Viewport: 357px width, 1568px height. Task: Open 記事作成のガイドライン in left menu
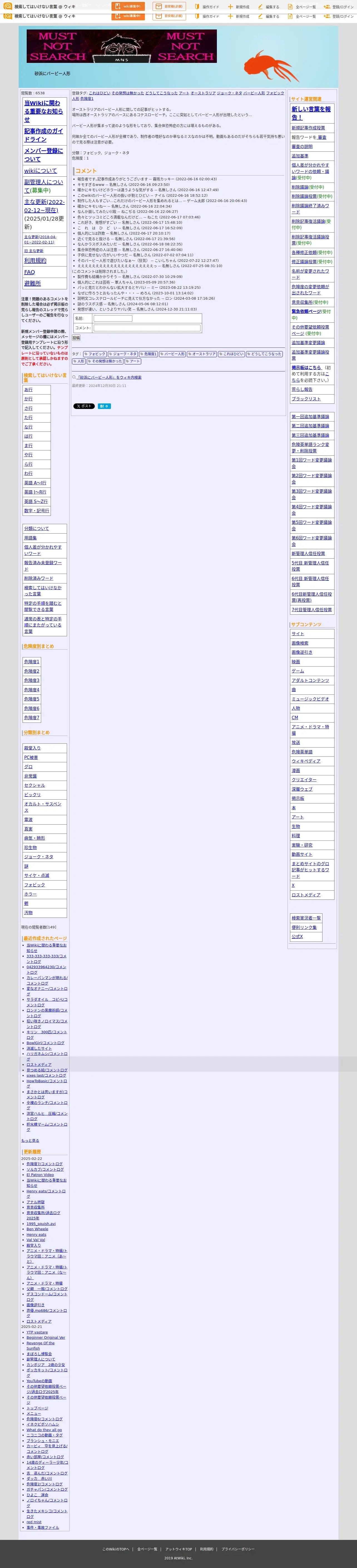44,135
